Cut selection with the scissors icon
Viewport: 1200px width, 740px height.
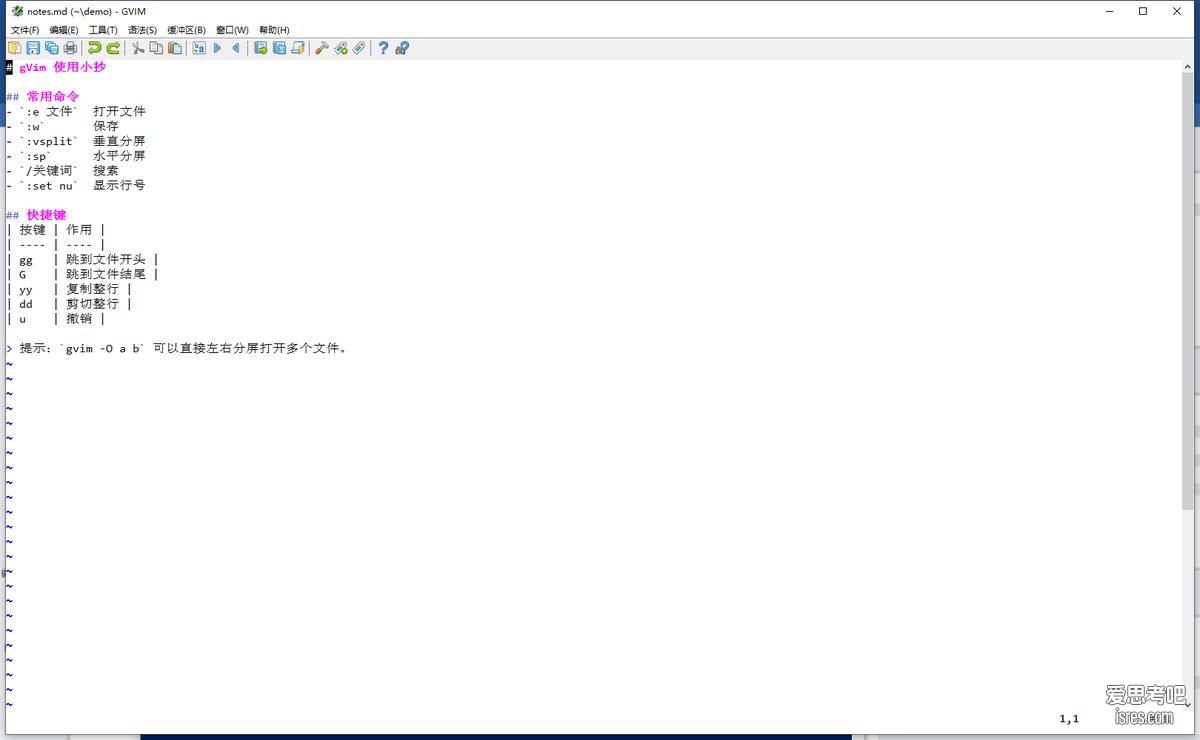(x=138, y=48)
